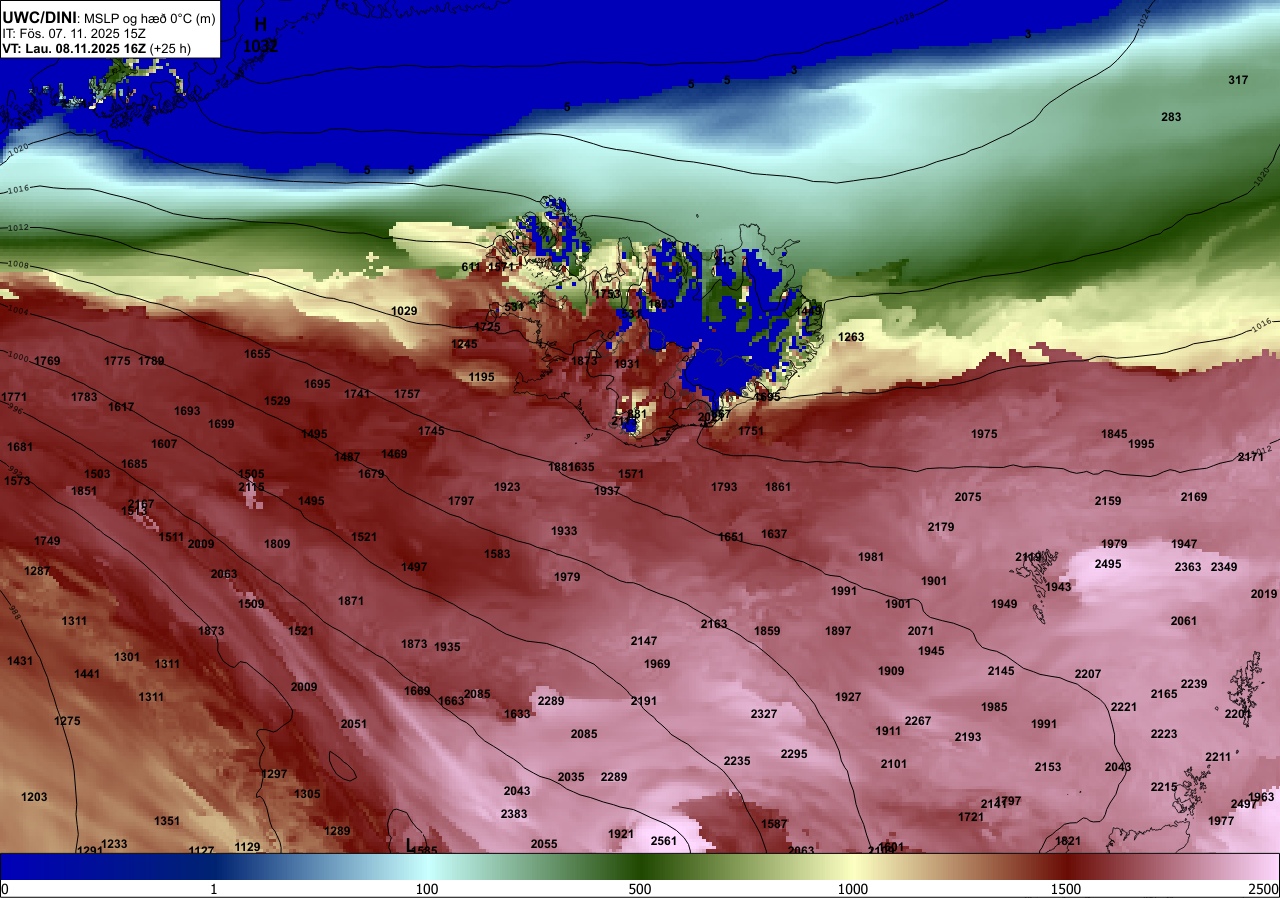
Task: Select the 1203 height value
Action: pyautogui.click(x=34, y=797)
